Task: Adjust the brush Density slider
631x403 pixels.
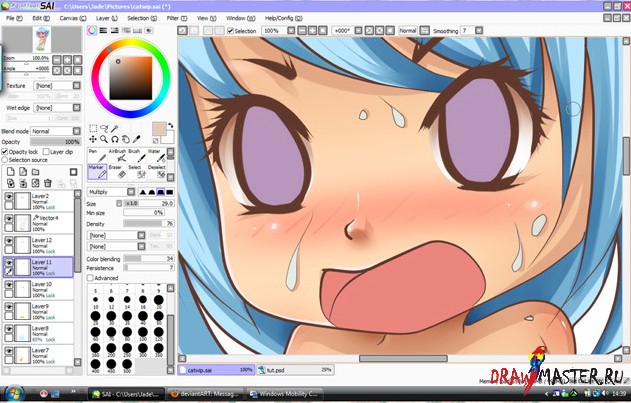Action: tap(148, 223)
